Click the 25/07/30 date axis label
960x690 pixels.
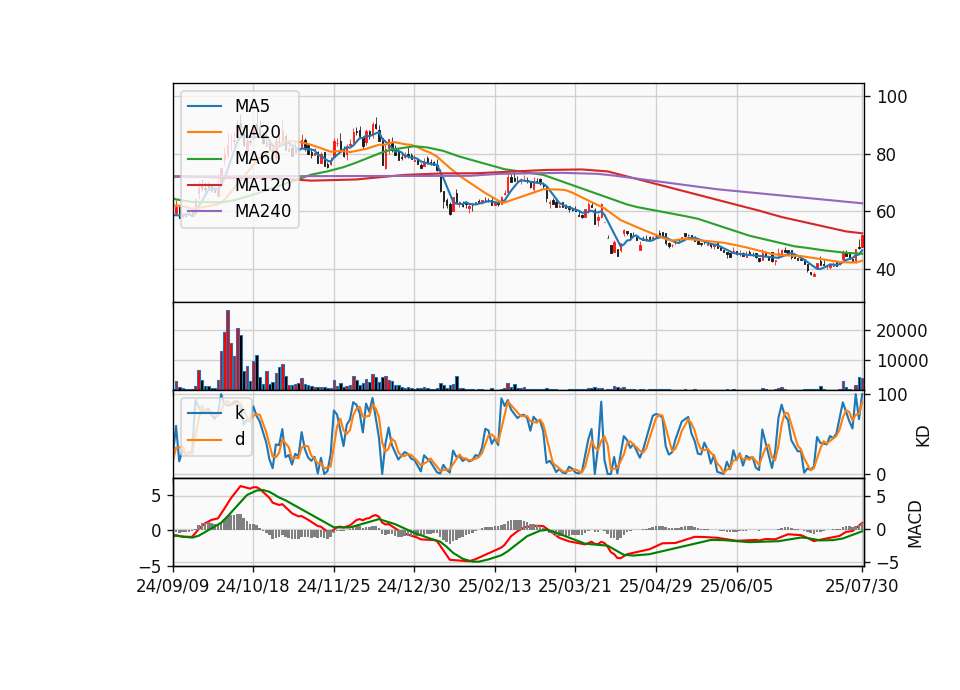click(x=862, y=586)
